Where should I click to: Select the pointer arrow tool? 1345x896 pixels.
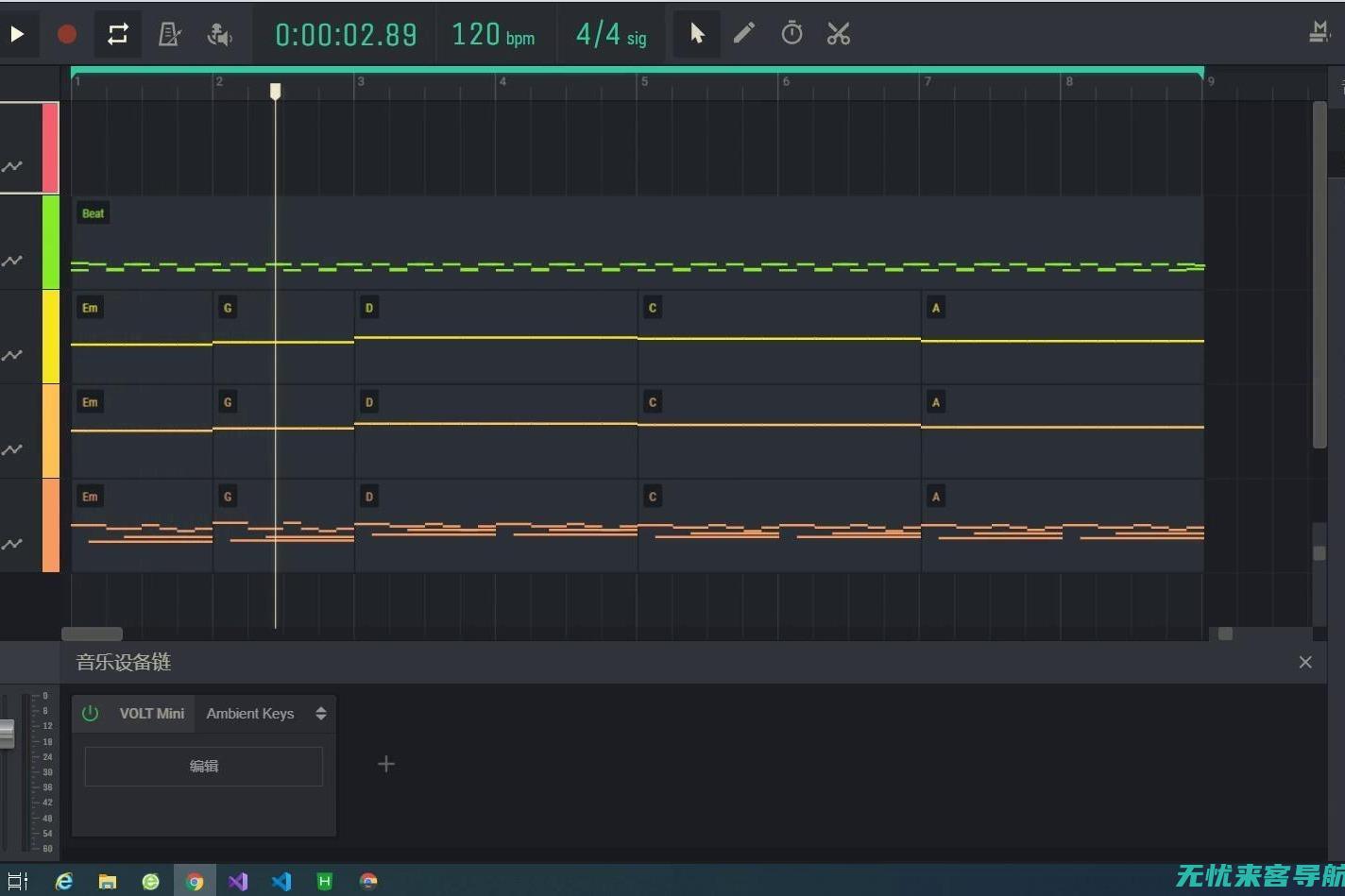(697, 34)
